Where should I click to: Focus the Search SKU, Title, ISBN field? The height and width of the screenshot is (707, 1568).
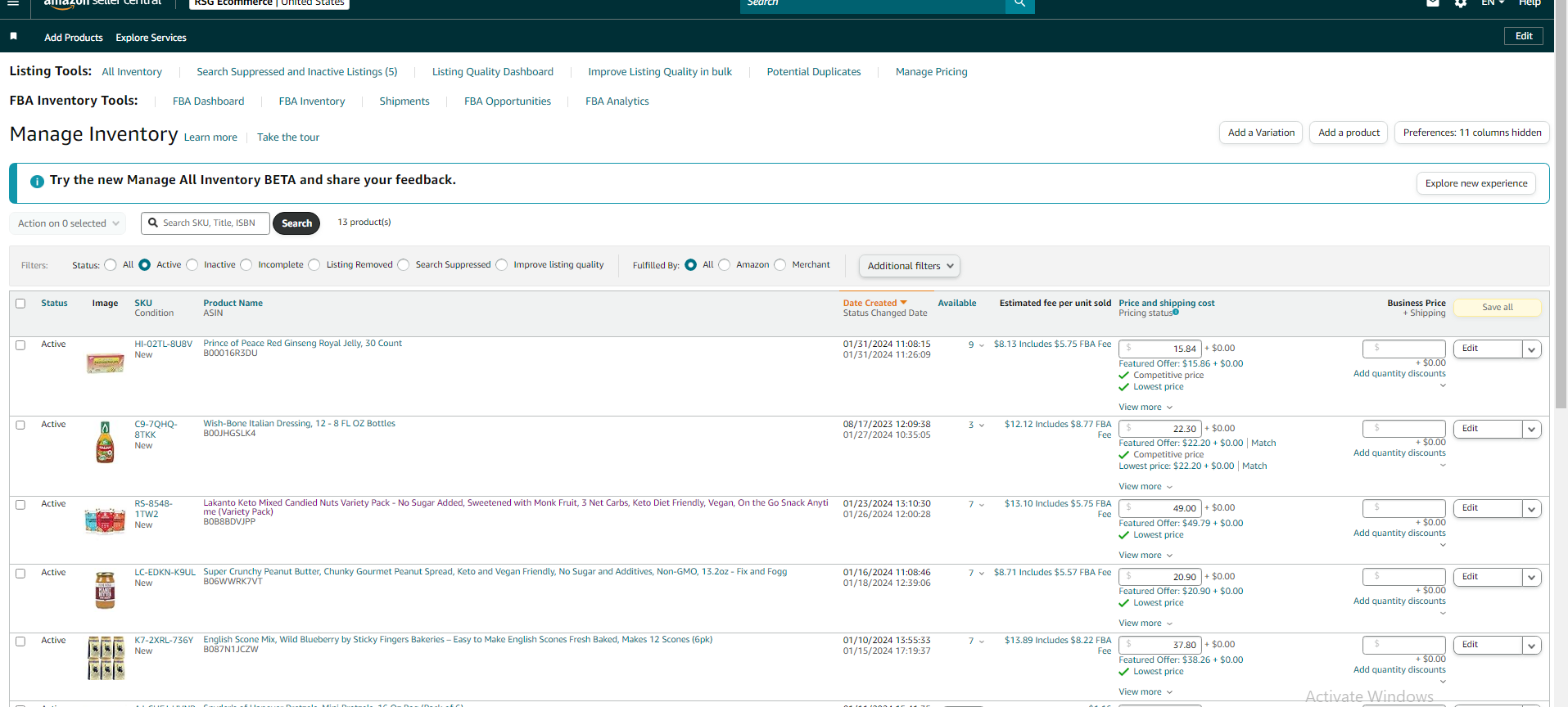[205, 223]
